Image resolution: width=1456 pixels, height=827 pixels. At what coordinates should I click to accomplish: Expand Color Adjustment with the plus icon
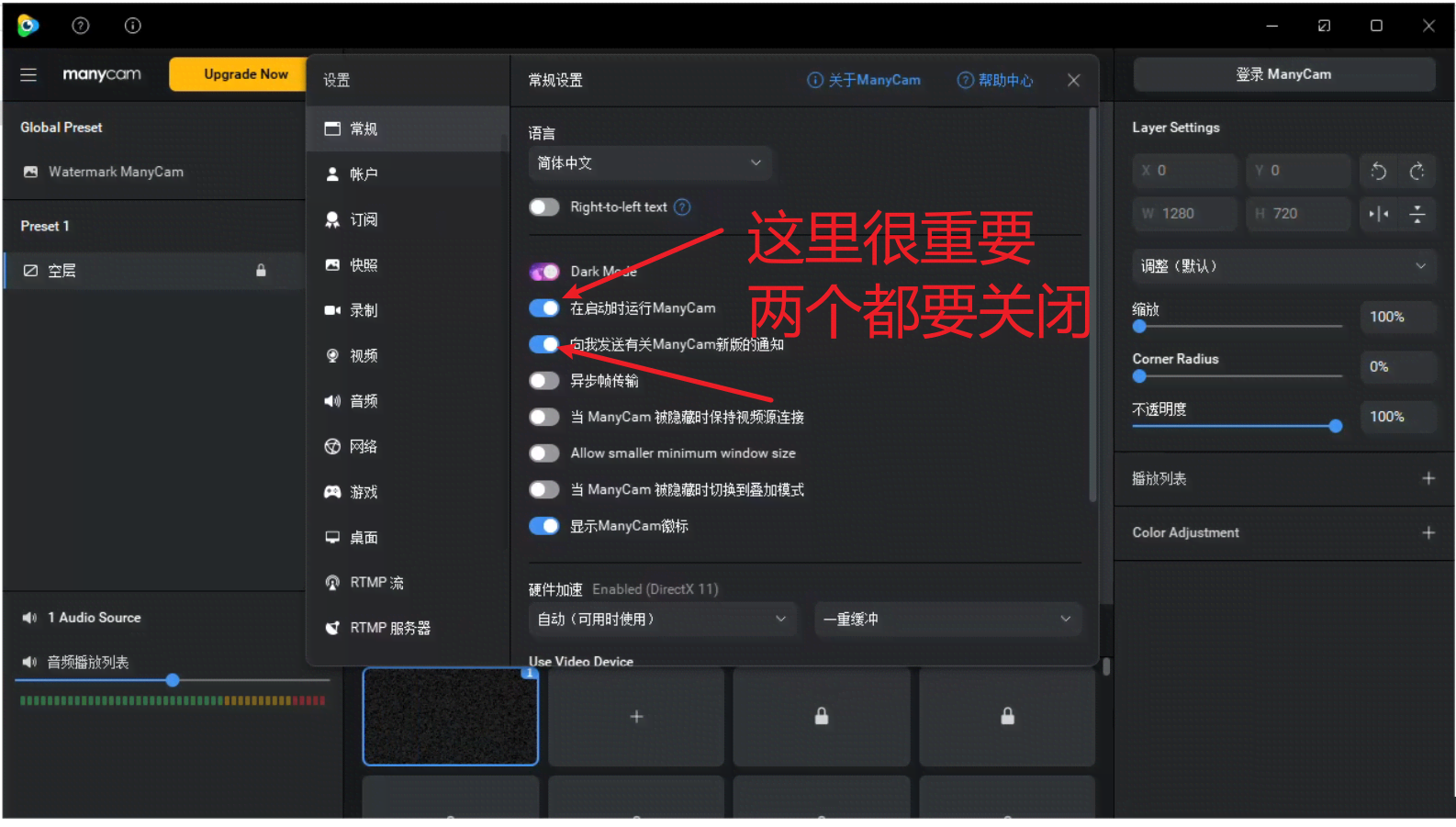pyautogui.click(x=1428, y=532)
